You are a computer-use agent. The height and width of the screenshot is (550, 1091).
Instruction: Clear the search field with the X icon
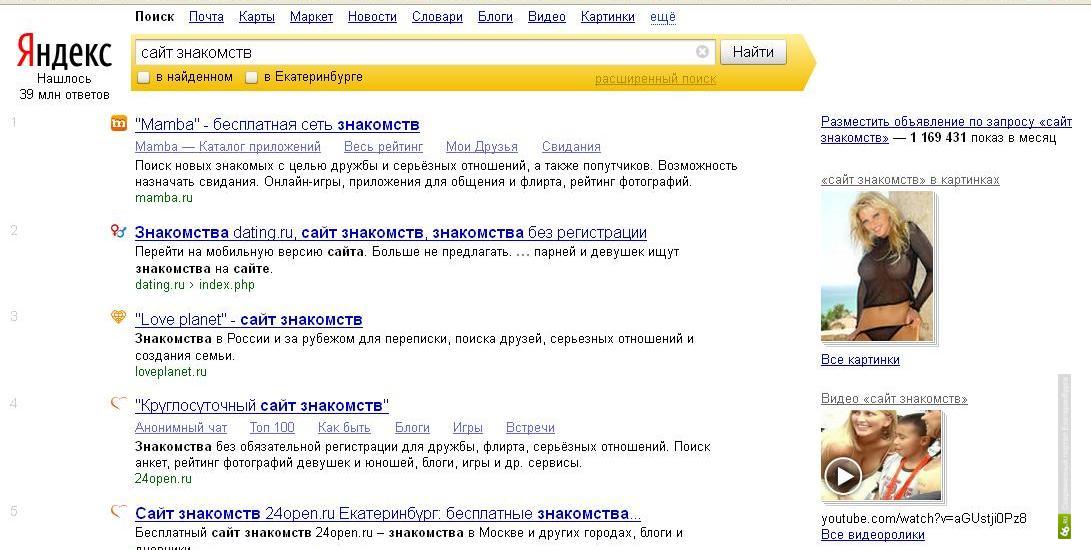(702, 52)
